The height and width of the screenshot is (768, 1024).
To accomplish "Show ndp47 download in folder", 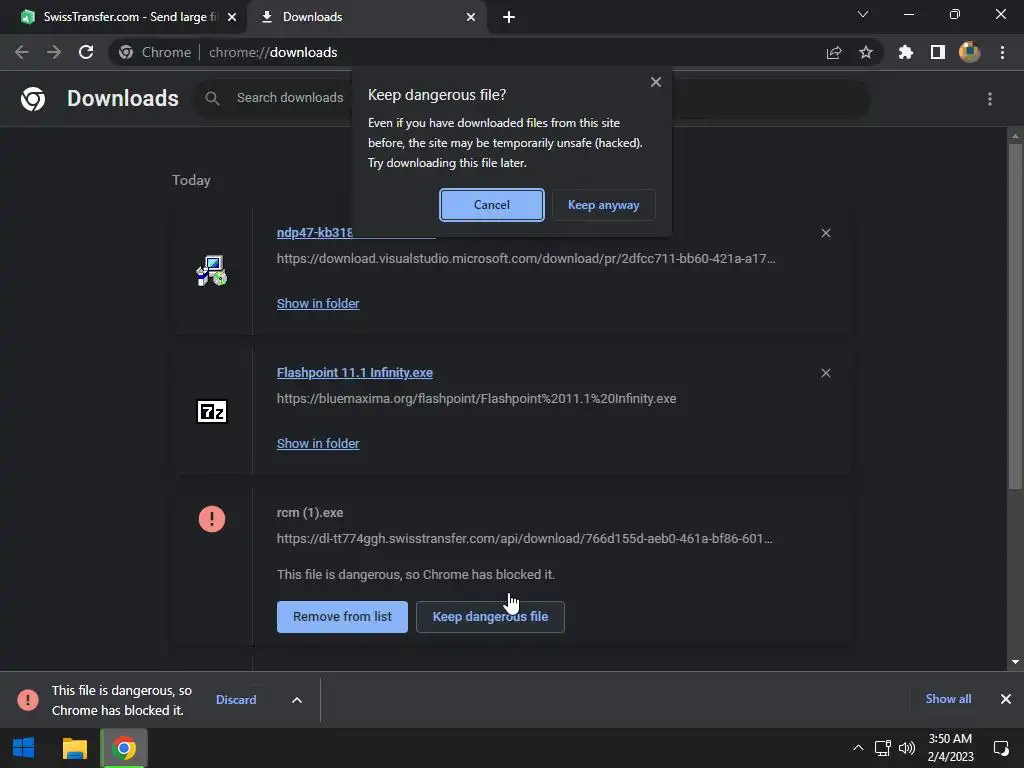I will coord(318,304).
